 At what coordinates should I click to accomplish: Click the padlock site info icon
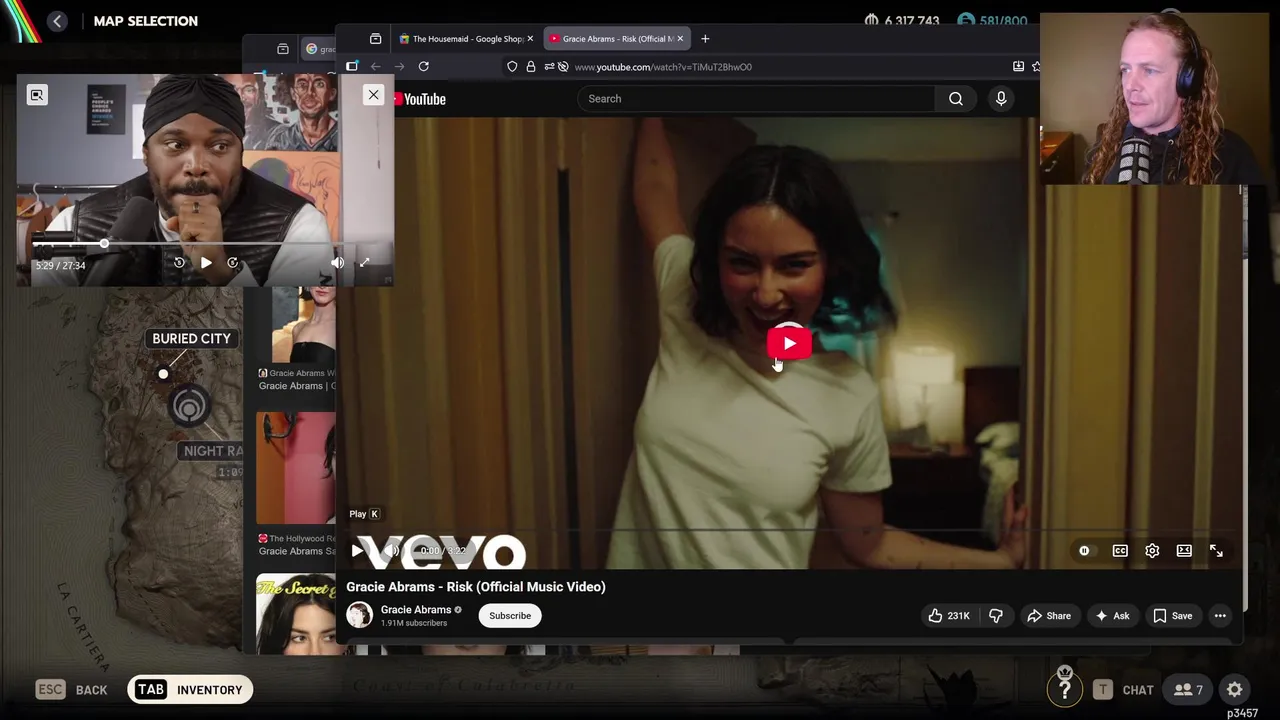[x=531, y=67]
